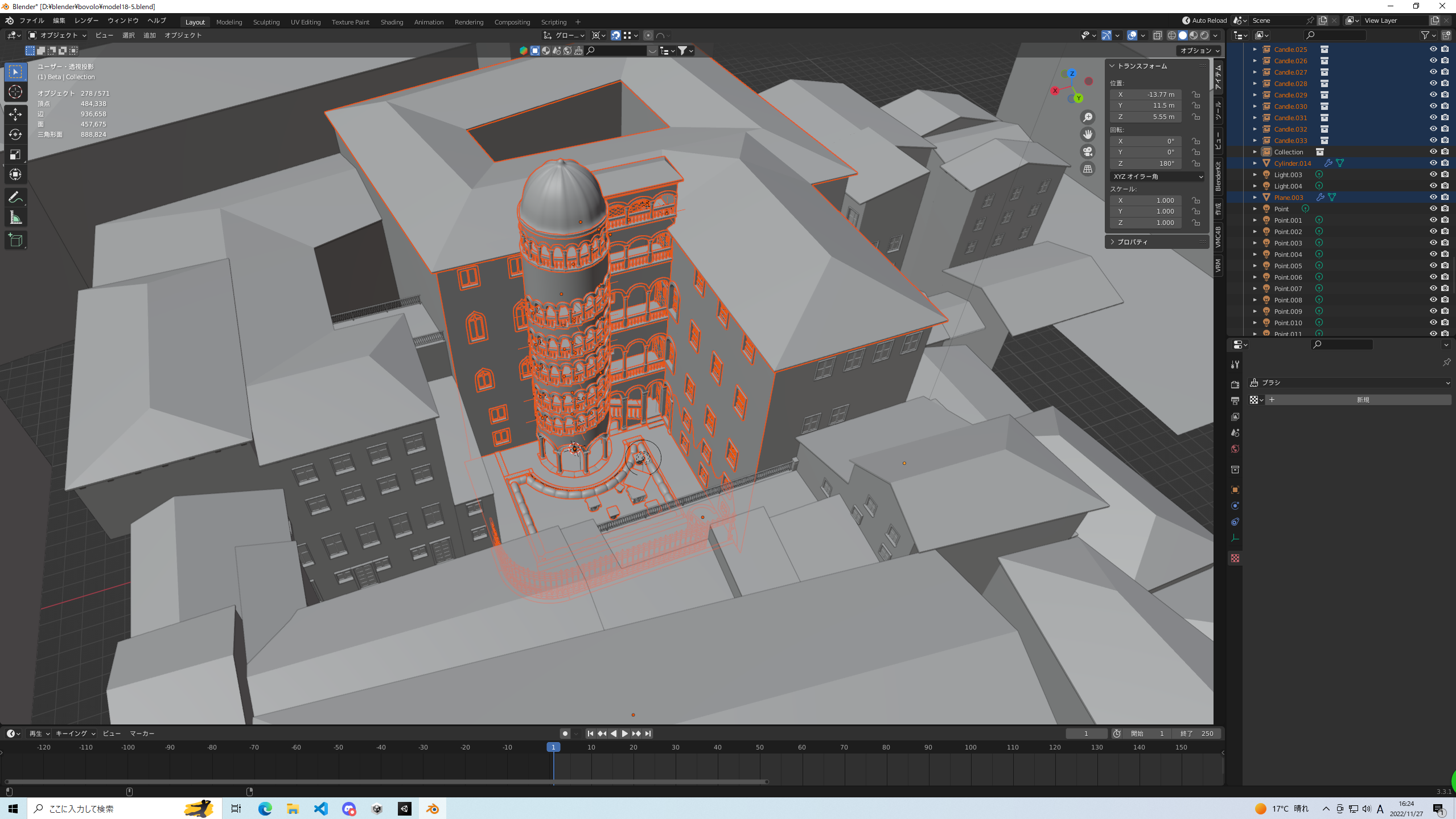
Task: Select the Move tool in toolbar
Action: pos(15,114)
